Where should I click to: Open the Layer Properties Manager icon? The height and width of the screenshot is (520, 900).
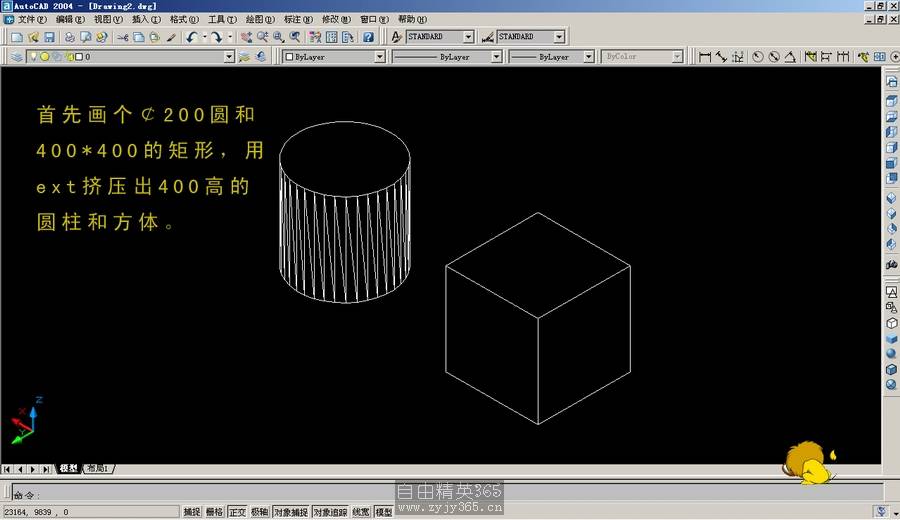(17, 57)
